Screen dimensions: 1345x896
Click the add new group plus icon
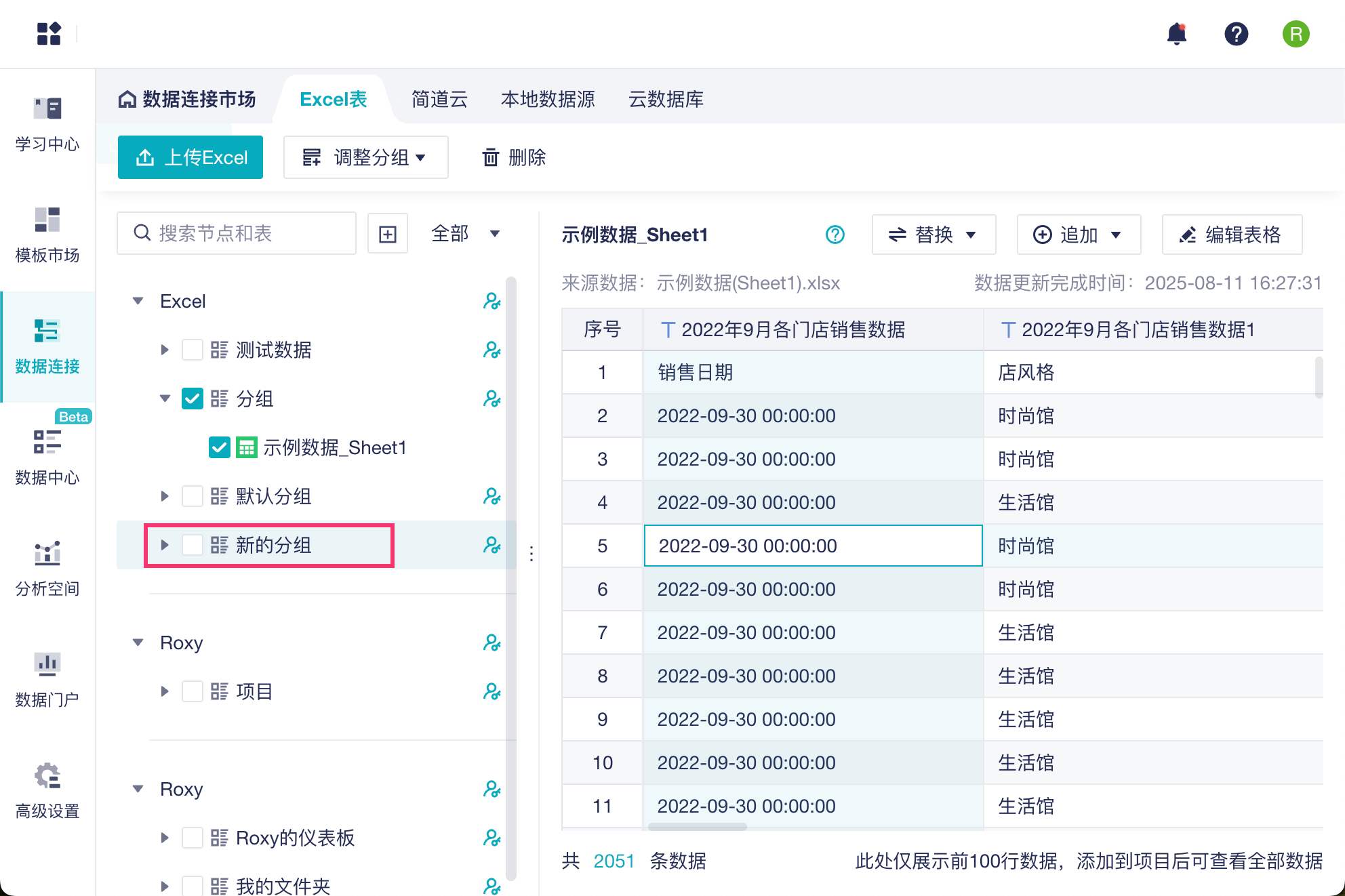pos(388,234)
